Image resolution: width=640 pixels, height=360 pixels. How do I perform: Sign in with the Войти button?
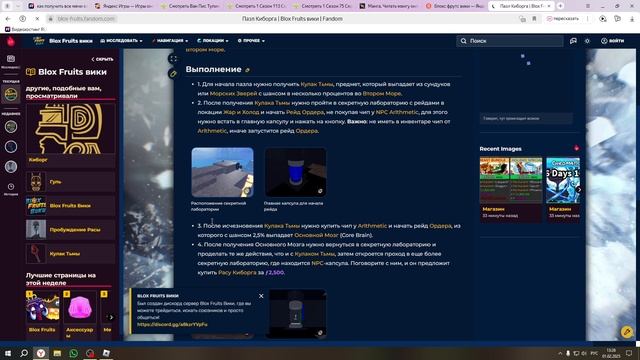pyautogui.click(x=612, y=41)
